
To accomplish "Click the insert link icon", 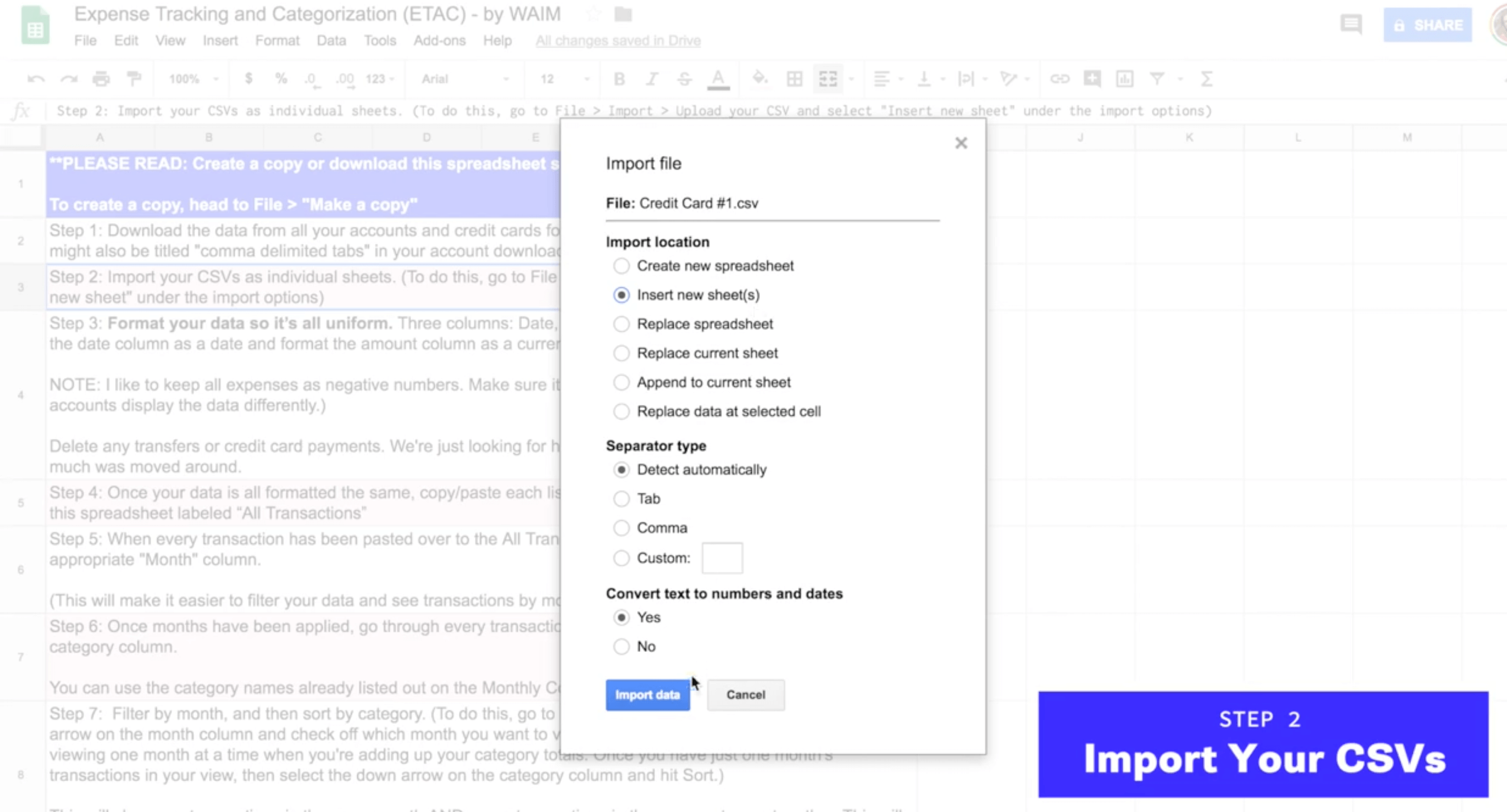I will click(x=1059, y=79).
